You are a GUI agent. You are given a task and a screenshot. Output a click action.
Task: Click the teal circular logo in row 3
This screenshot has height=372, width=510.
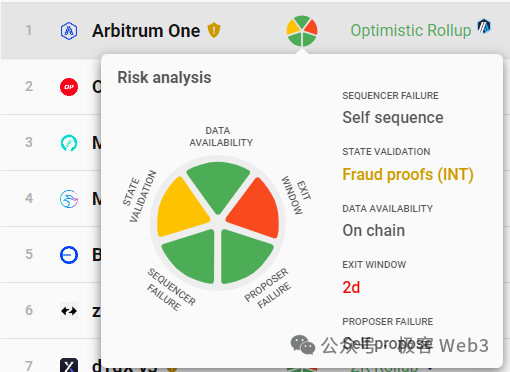click(69, 143)
